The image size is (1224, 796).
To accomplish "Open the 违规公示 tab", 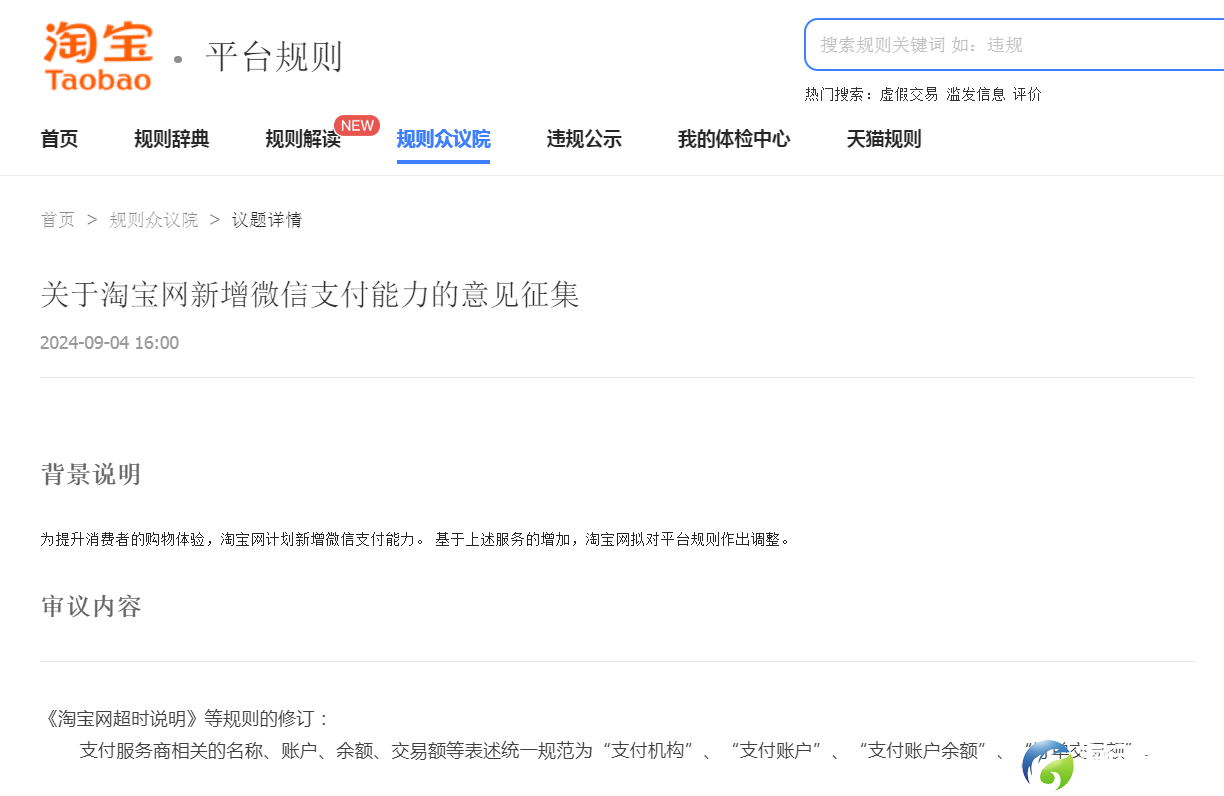I will (x=584, y=139).
